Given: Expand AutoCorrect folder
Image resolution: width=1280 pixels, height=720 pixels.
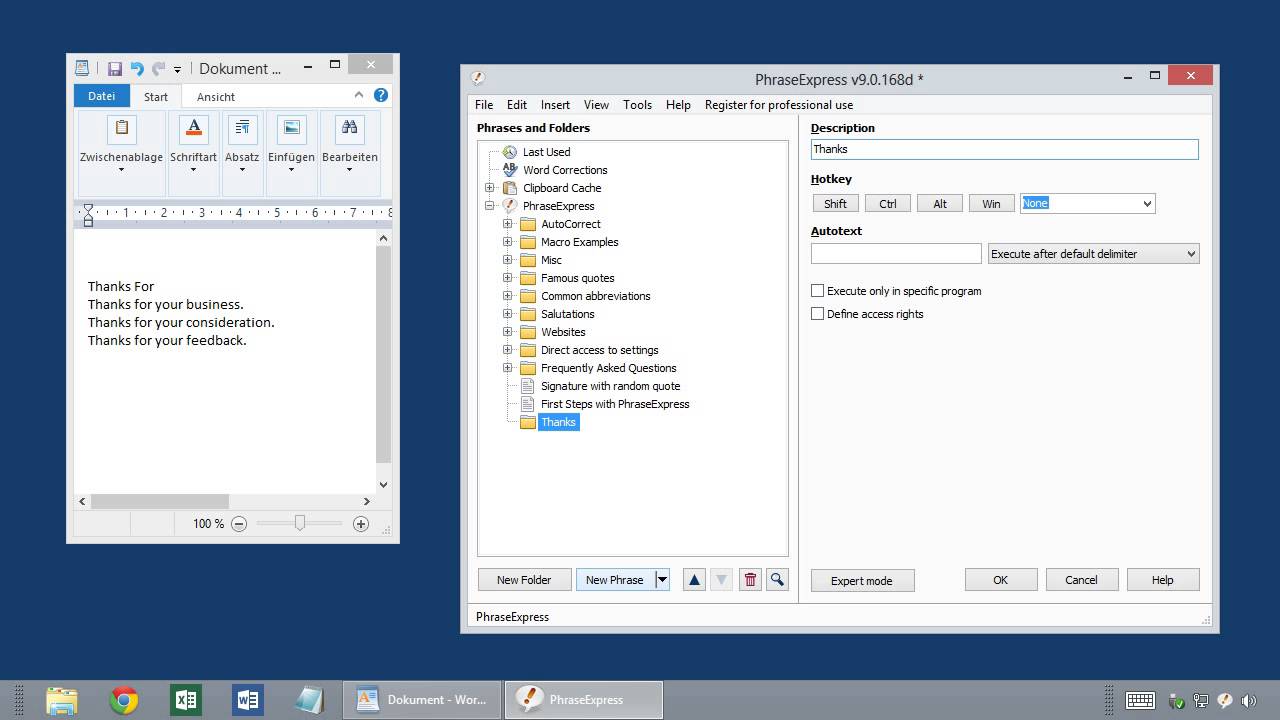Looking at the screenshot, I should (508, 224).
